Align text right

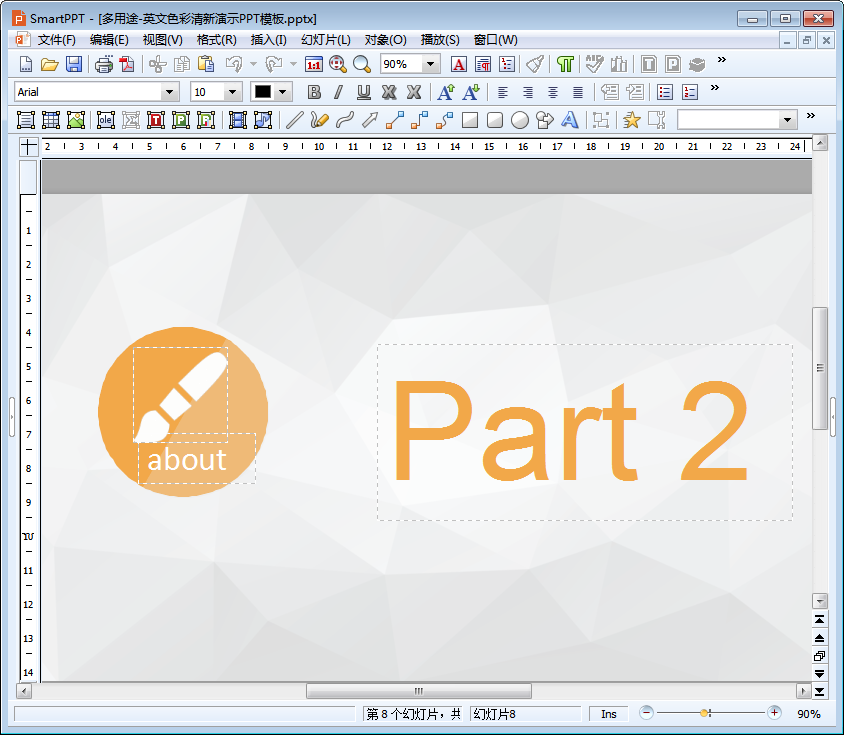528,92
